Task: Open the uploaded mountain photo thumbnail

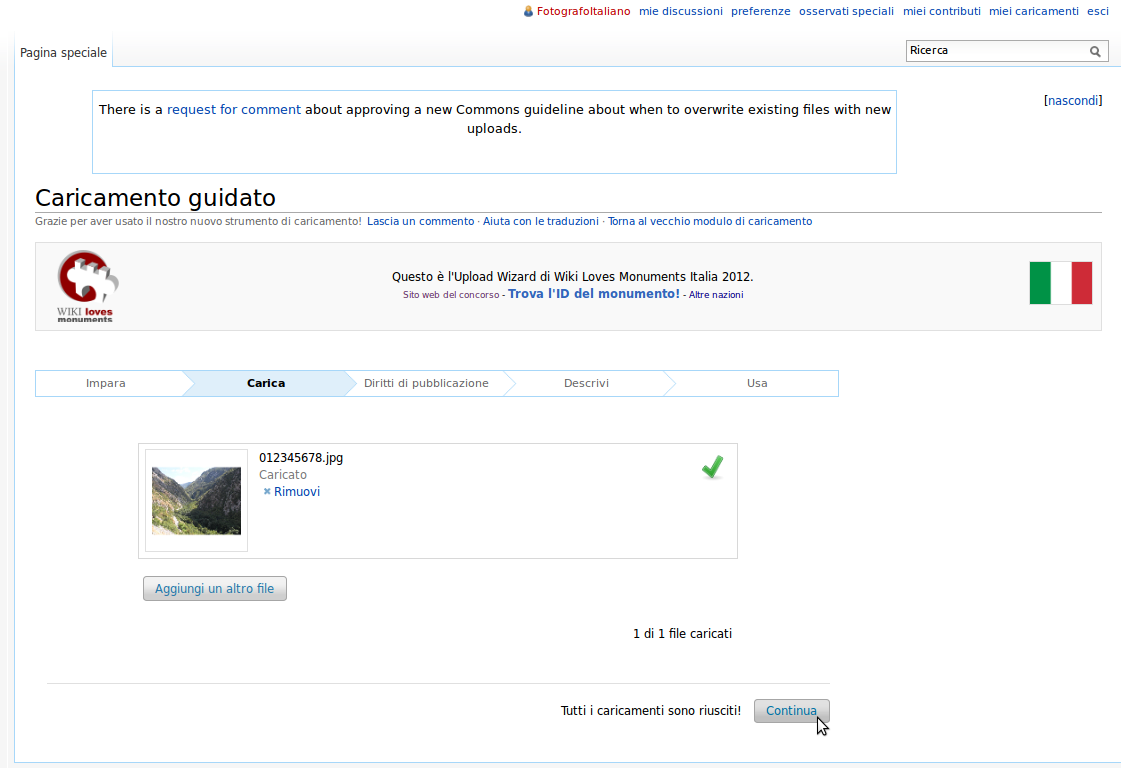Action: [x=196, y=500]
